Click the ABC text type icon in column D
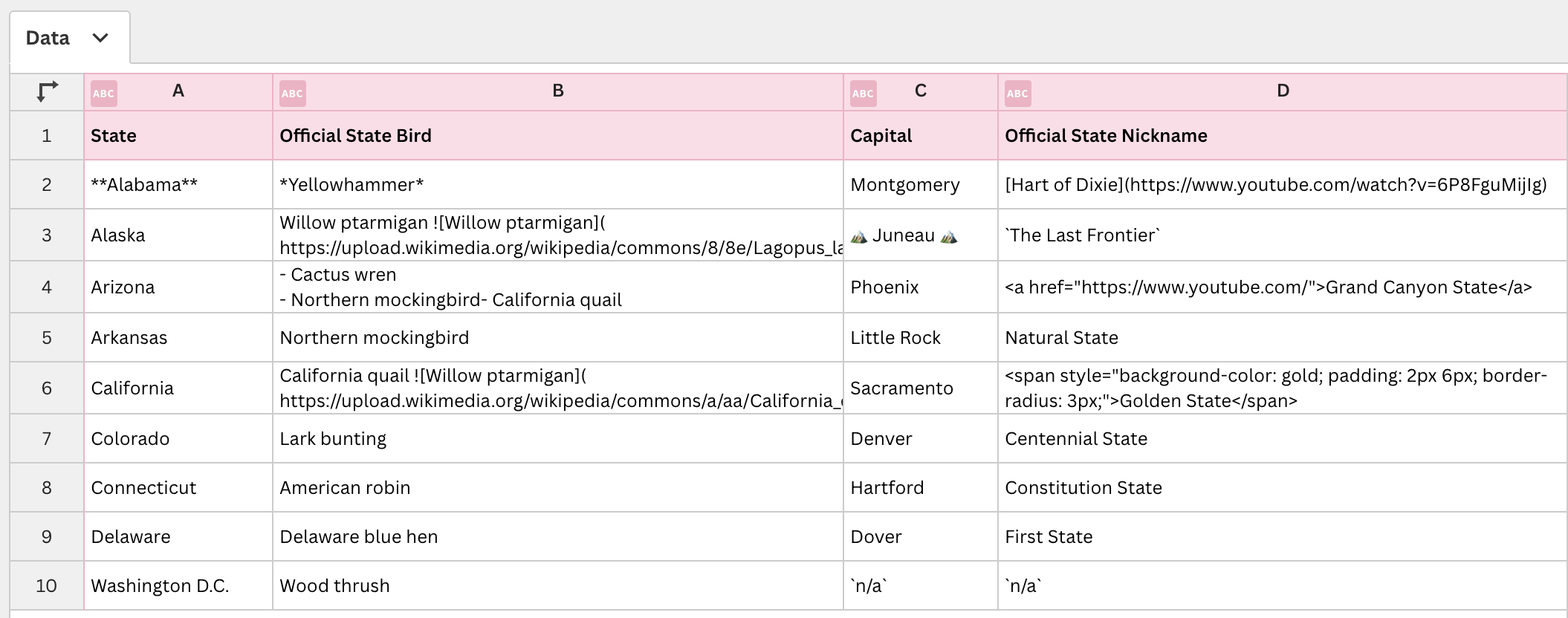Screen dimensions: 1568x618 coord(1017,94)
